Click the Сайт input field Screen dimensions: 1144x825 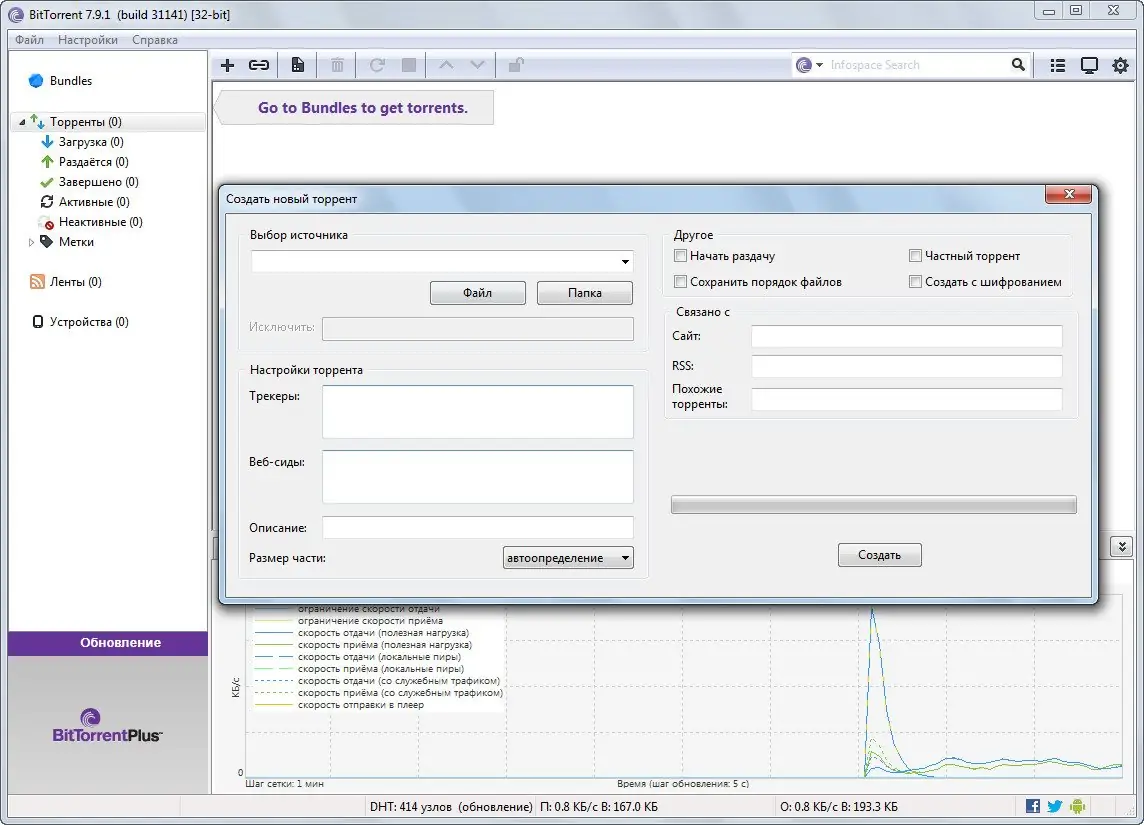pos(907,336)
